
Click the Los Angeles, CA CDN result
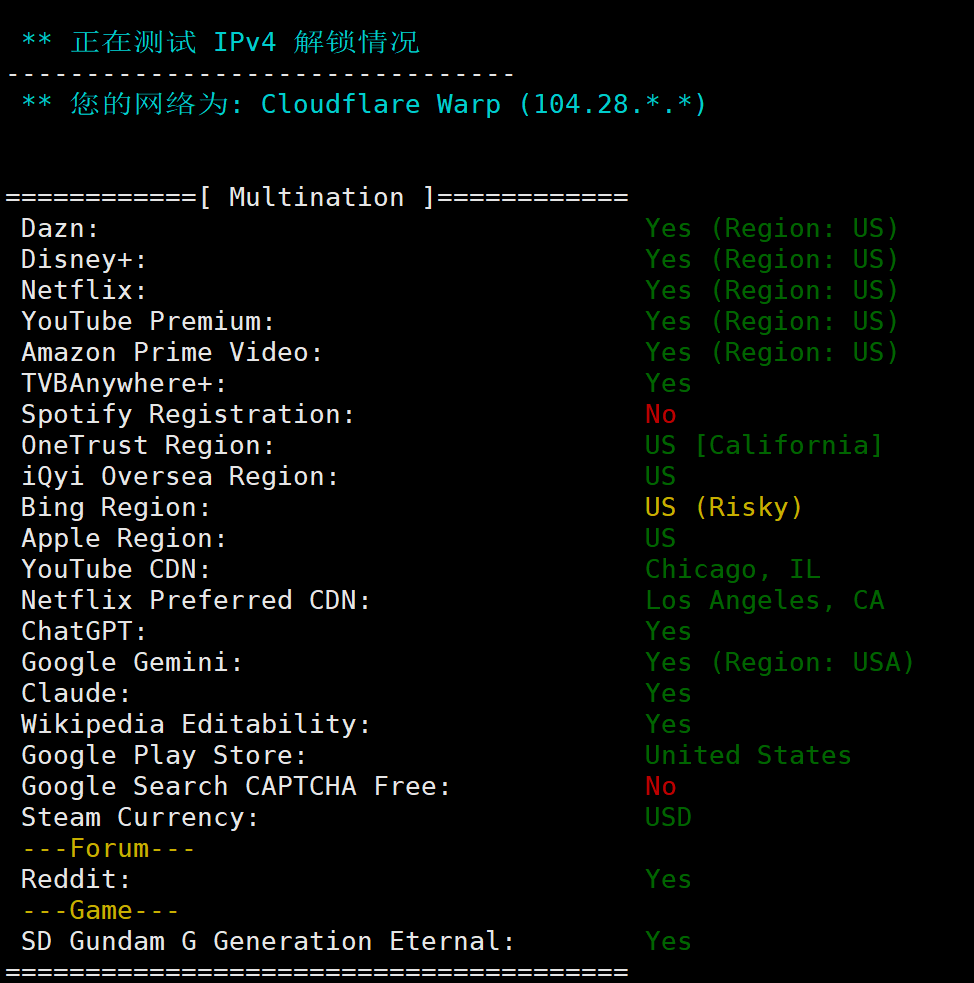point(764,601)
